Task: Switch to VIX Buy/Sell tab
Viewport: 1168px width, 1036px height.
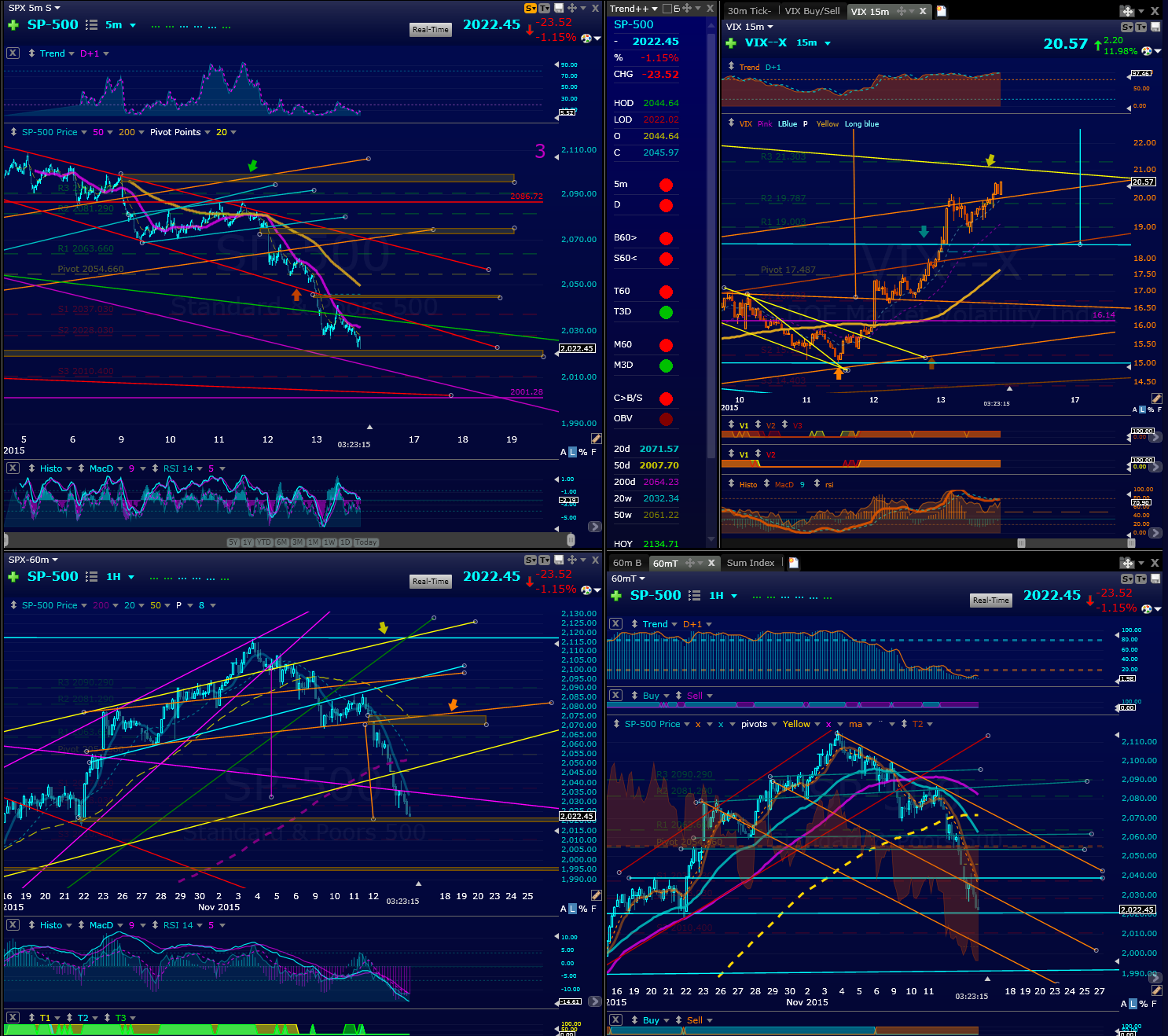Action: tap(812, 11)
